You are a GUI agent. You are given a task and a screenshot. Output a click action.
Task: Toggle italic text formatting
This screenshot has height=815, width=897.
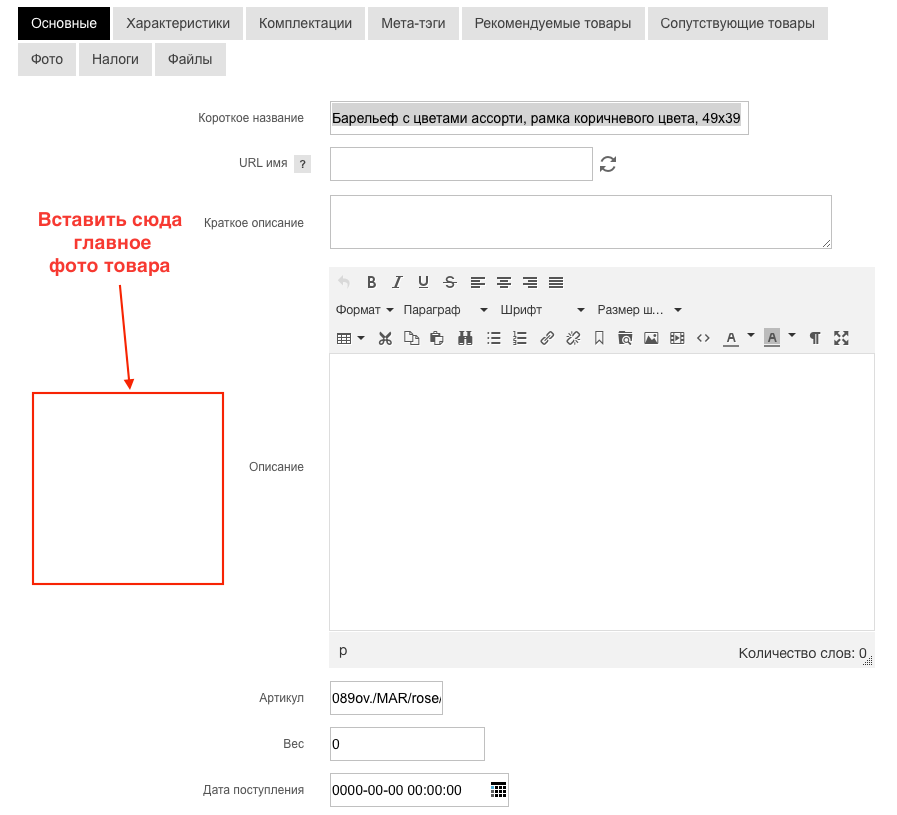397,282
